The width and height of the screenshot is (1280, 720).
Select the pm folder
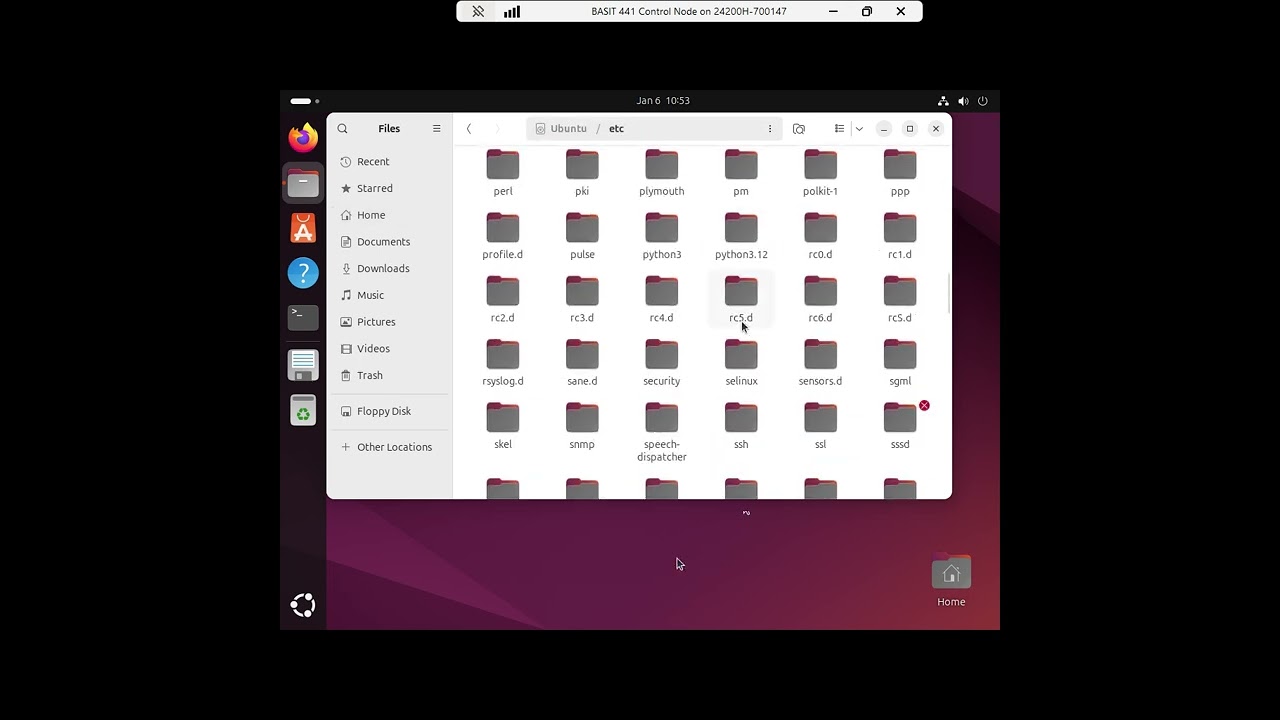741,173
